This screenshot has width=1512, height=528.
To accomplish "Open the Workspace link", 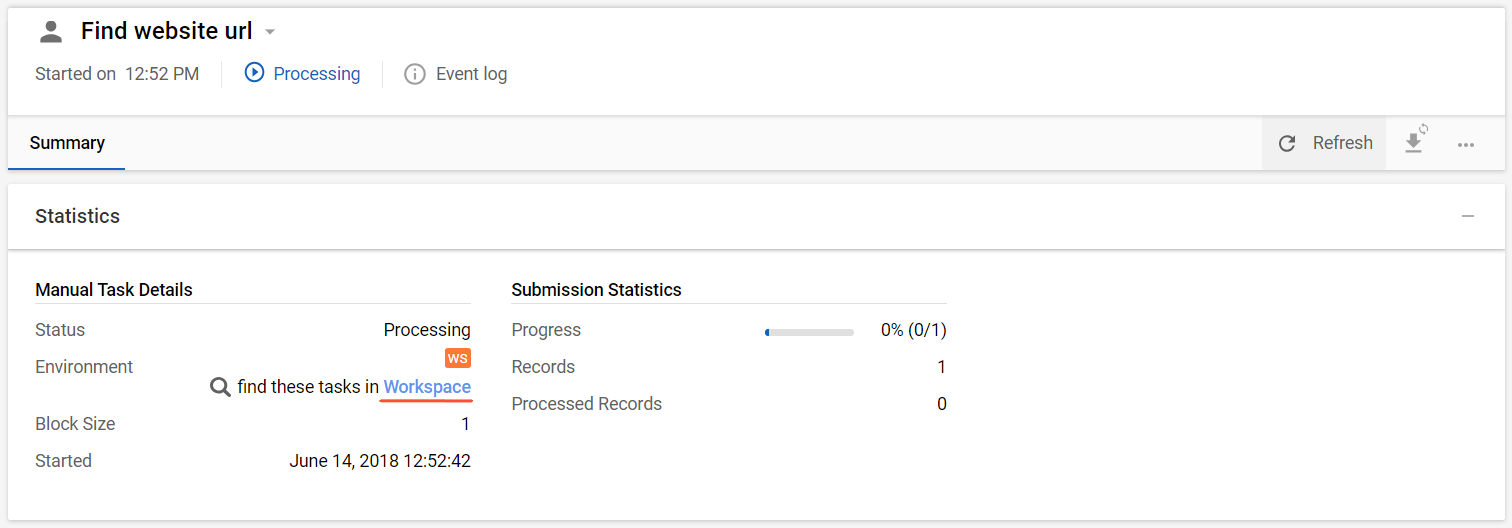I will tap(427, 387).
